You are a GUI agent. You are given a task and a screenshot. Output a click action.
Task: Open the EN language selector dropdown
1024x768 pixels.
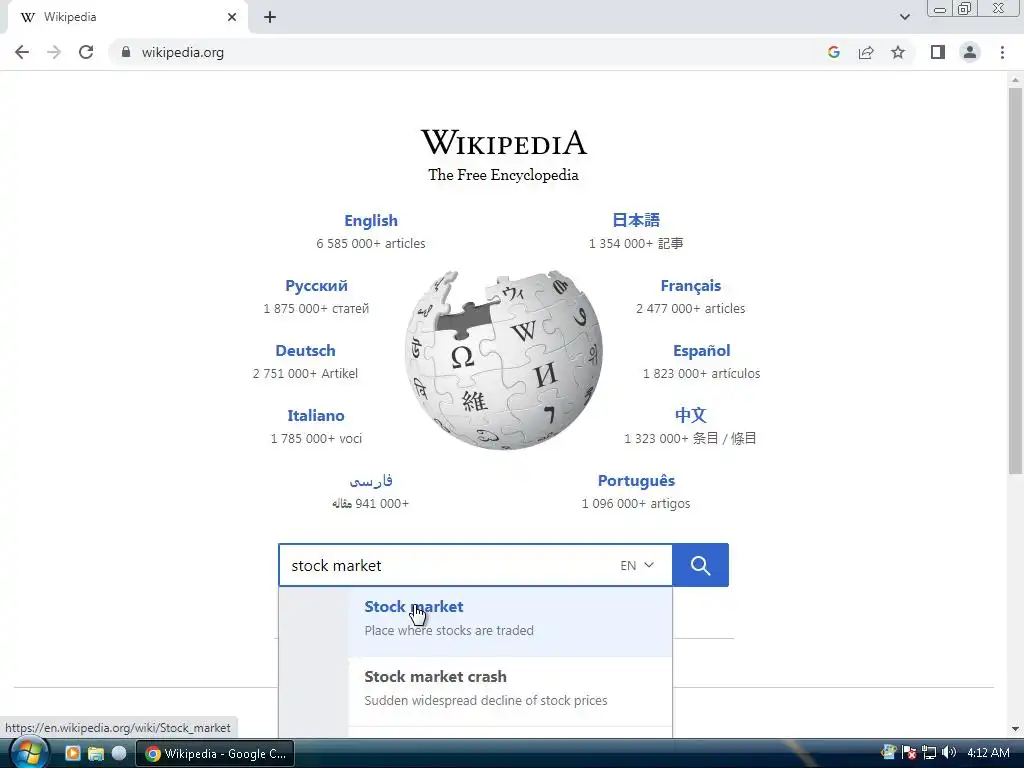click(x=637, y=566)
